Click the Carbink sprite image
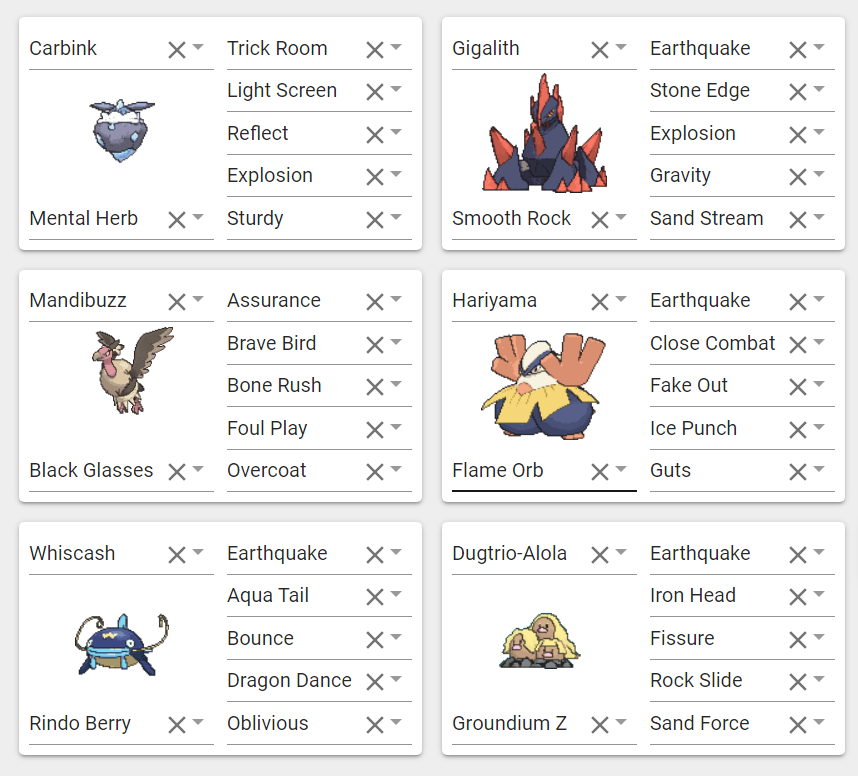Image resolution: width=858 pixels, height=776 pixels. click(x=121, y=131)
